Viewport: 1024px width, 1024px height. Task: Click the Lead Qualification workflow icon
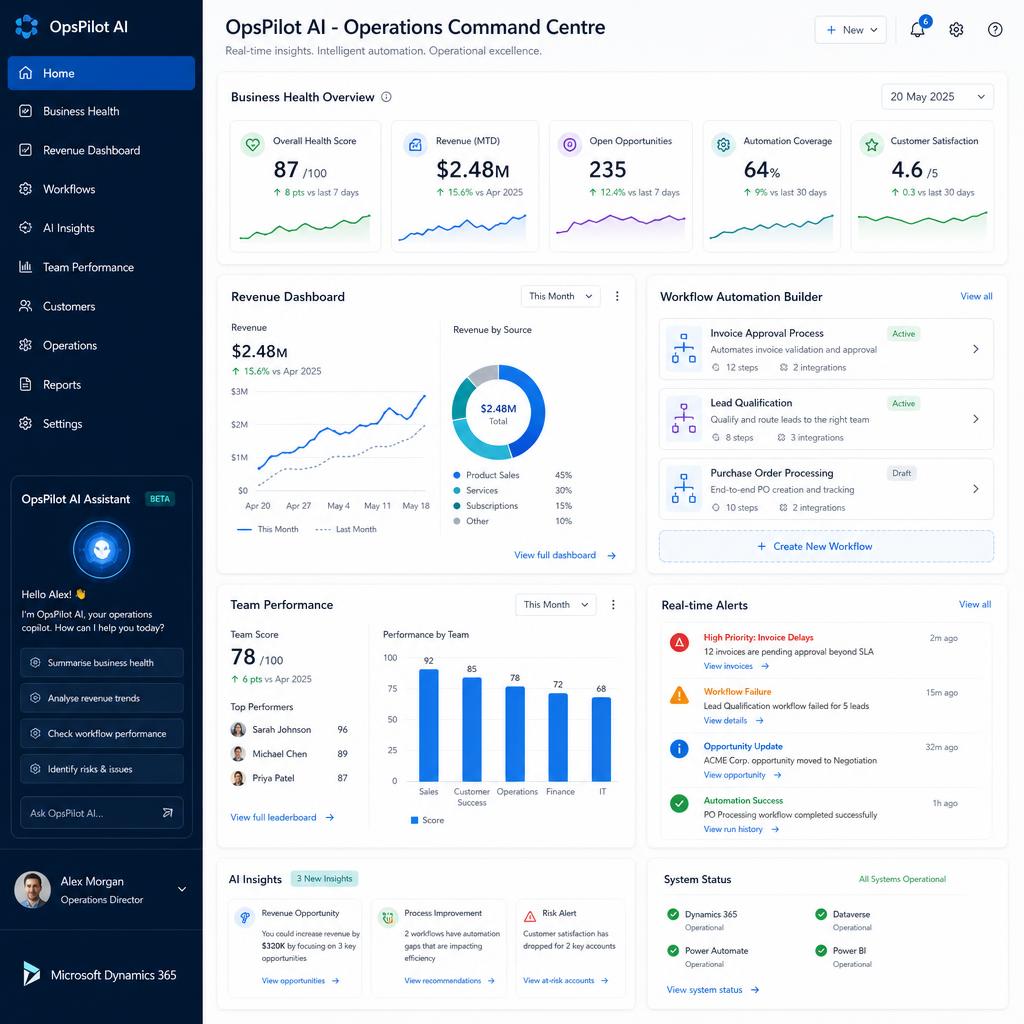tap(683, 419)
